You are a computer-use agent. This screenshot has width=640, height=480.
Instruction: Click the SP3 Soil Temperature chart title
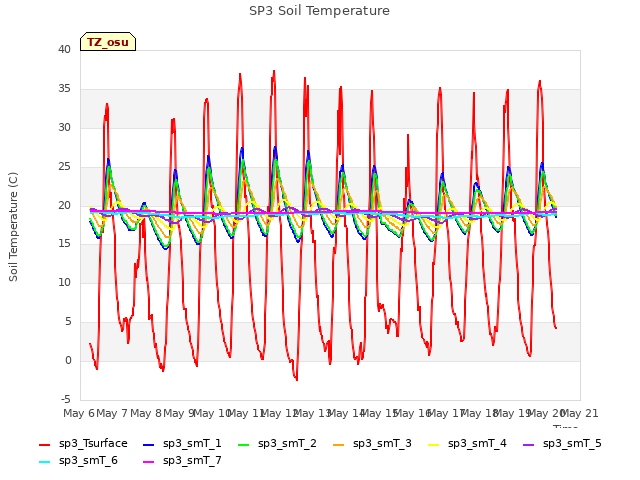coord(319,11)
